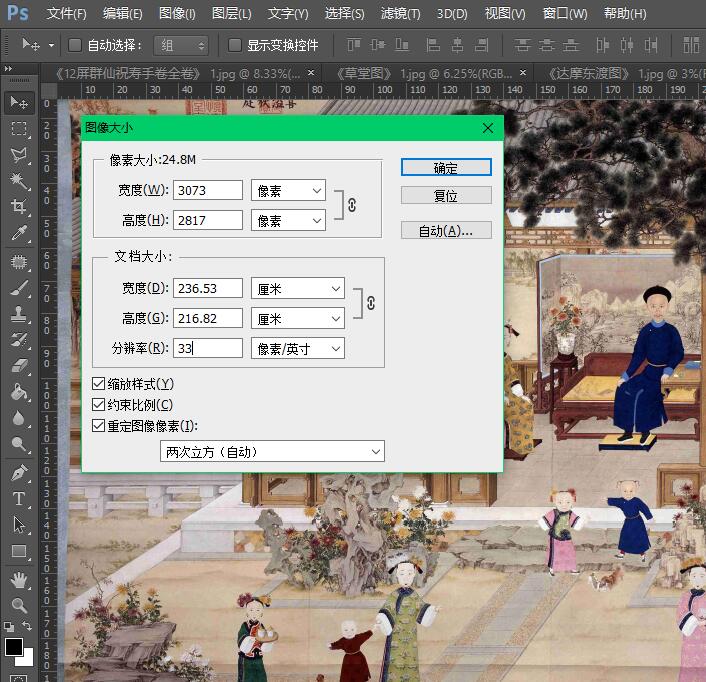The width and height of the screenshot is (706, 682).
Task: Toggle 自动选择 checkbox
Action: coord(75,45)
